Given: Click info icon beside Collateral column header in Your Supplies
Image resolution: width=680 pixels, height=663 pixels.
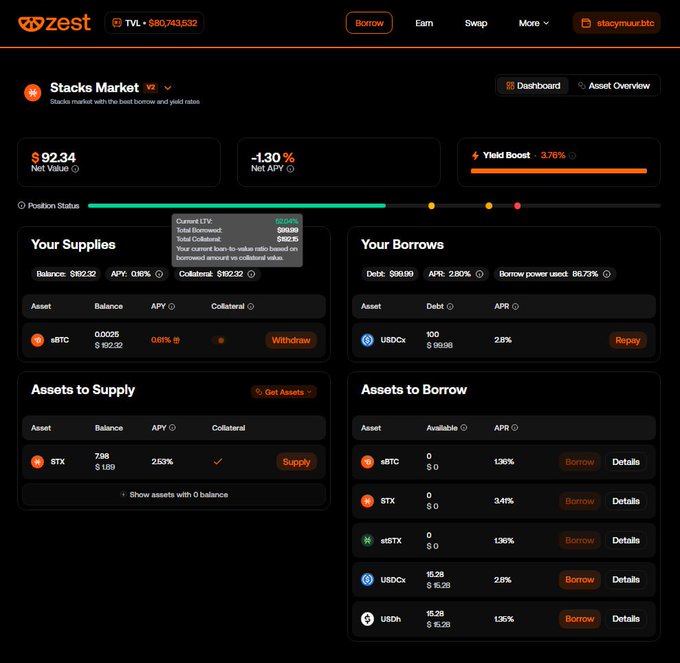Looking at the screenshot, I should [251, 307].
